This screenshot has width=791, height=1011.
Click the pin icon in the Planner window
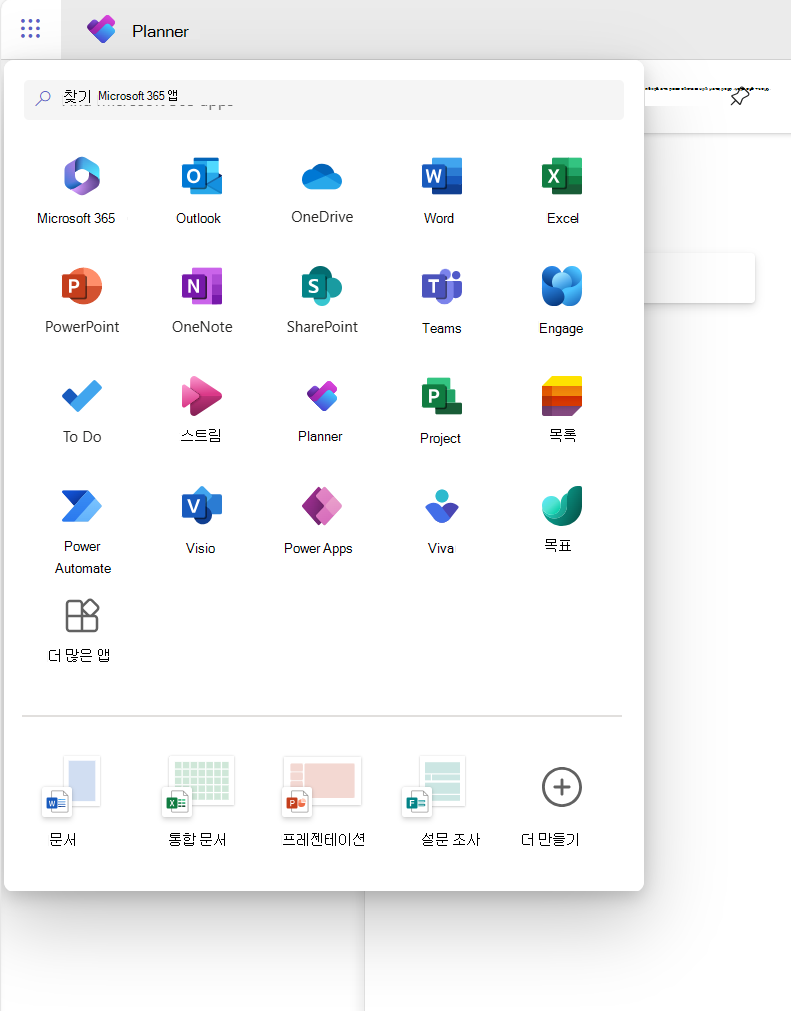click(x=740, y=96)
